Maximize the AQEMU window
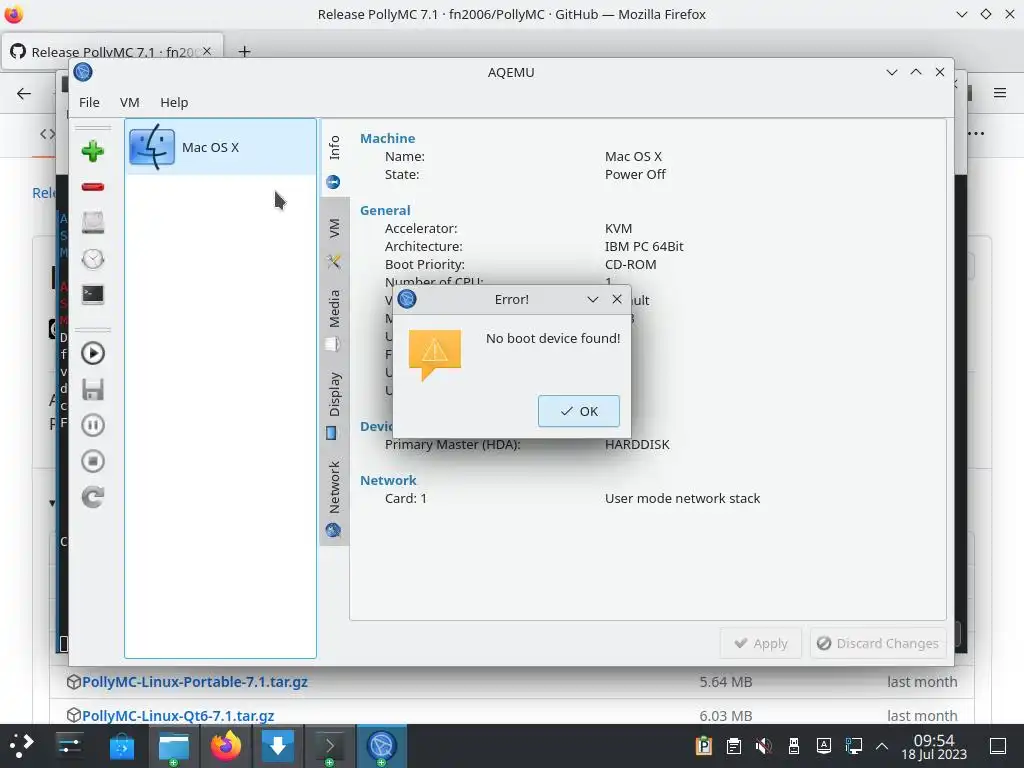The image size is (1024, 768). (916, 72)
